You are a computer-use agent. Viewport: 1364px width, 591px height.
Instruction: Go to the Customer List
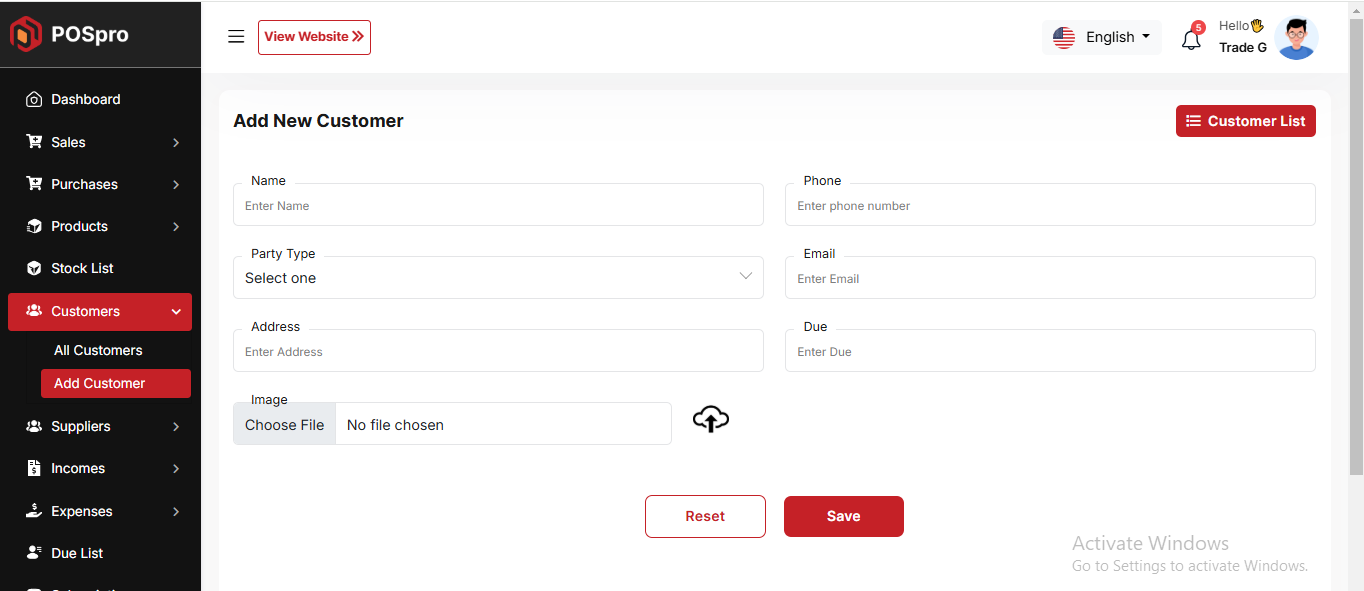pos(1245,121)
